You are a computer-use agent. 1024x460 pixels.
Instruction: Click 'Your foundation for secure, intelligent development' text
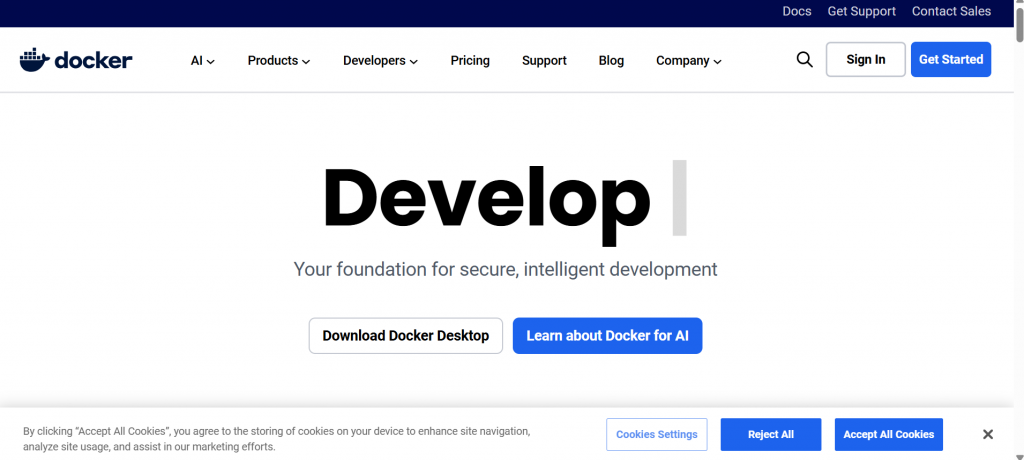(505, 269)
